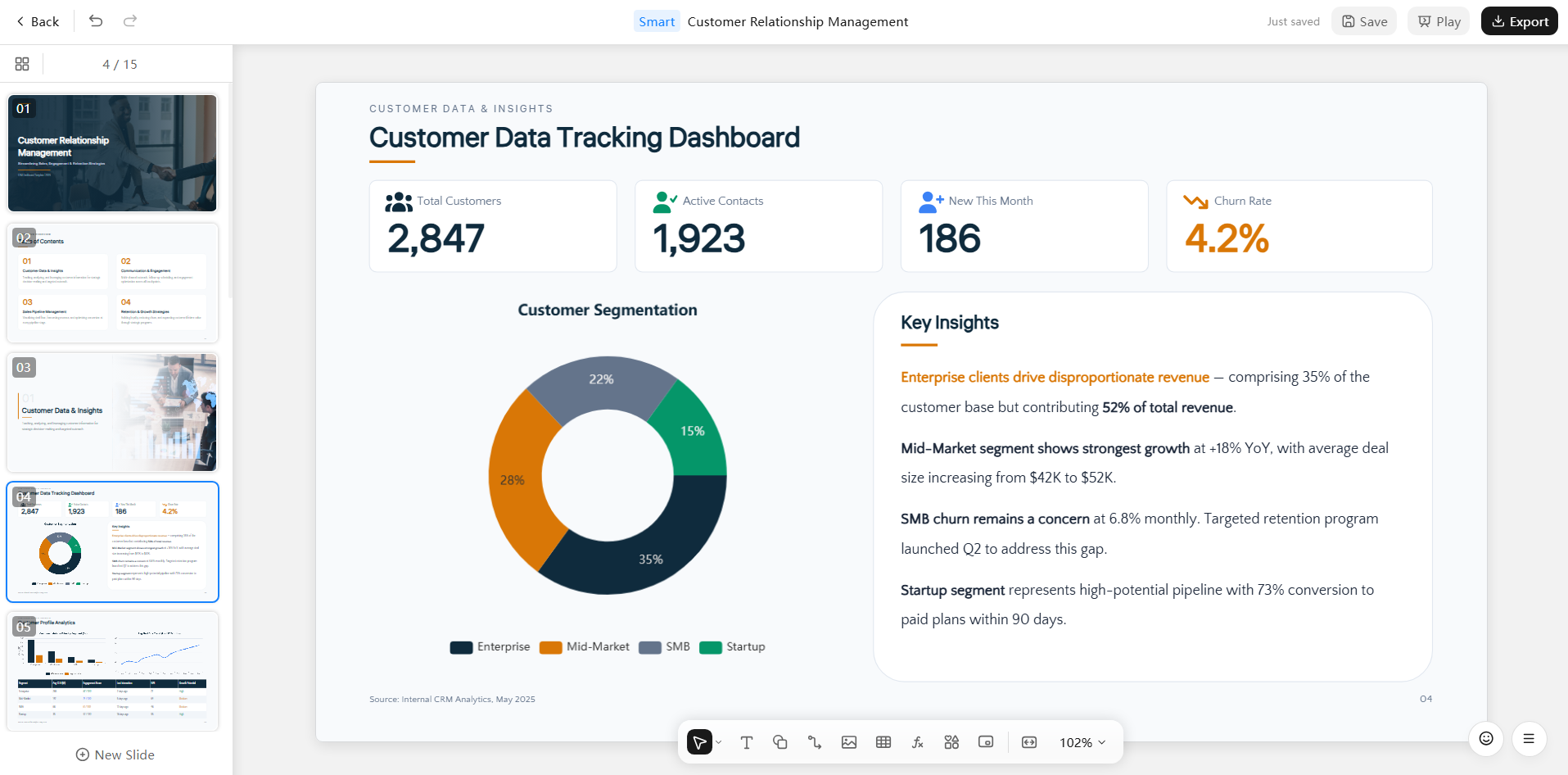This screenshot has height=775, width=1568.
Task: Insert an image from the toolbar
Action: point(849,742)
